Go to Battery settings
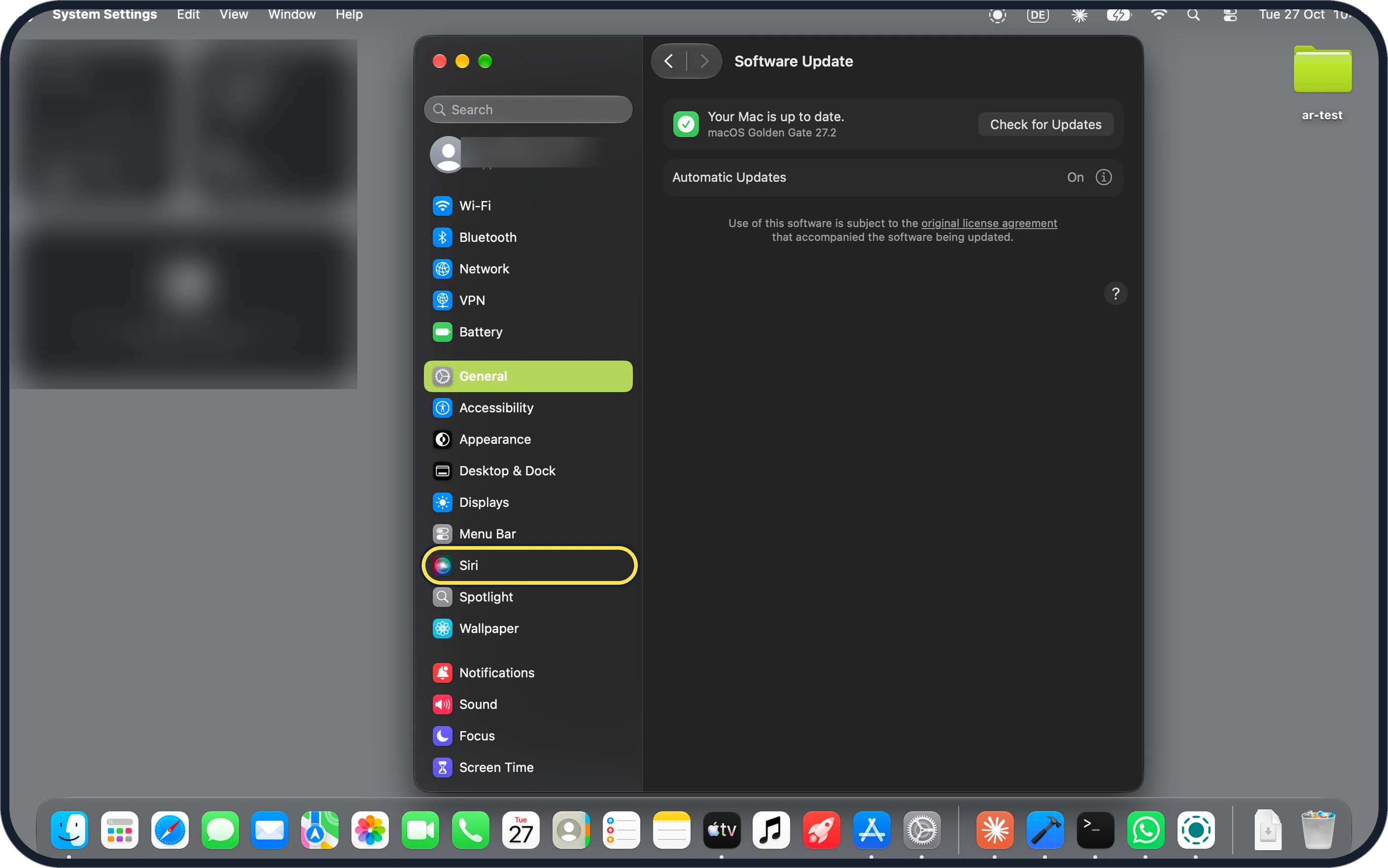1388x868 pixels. point(528,332)
